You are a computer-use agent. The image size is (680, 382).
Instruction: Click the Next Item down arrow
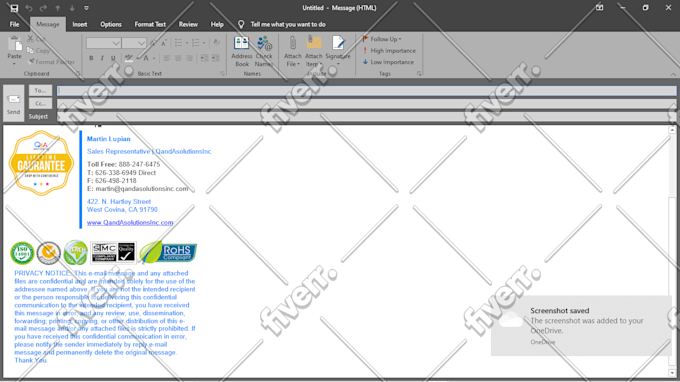pyautogui.click(x=72, y=8)
